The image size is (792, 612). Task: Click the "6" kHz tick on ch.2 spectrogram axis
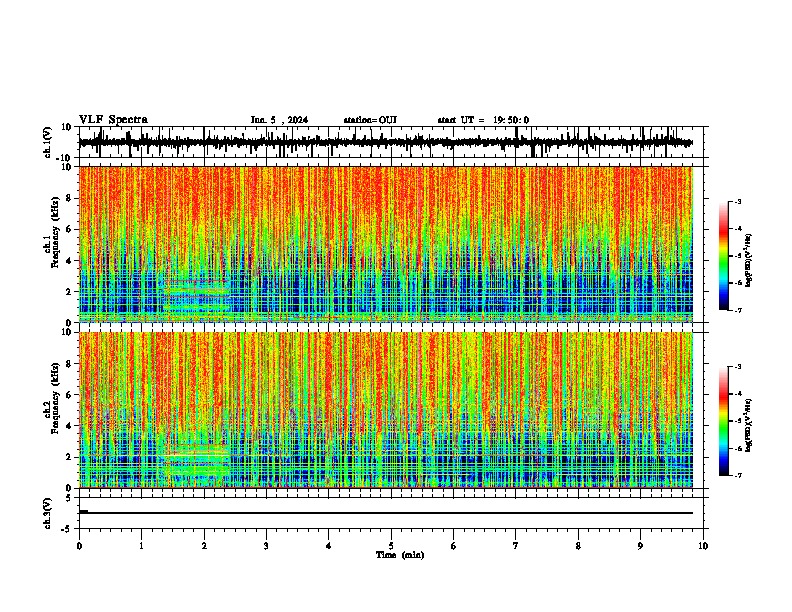coord(69,395)
